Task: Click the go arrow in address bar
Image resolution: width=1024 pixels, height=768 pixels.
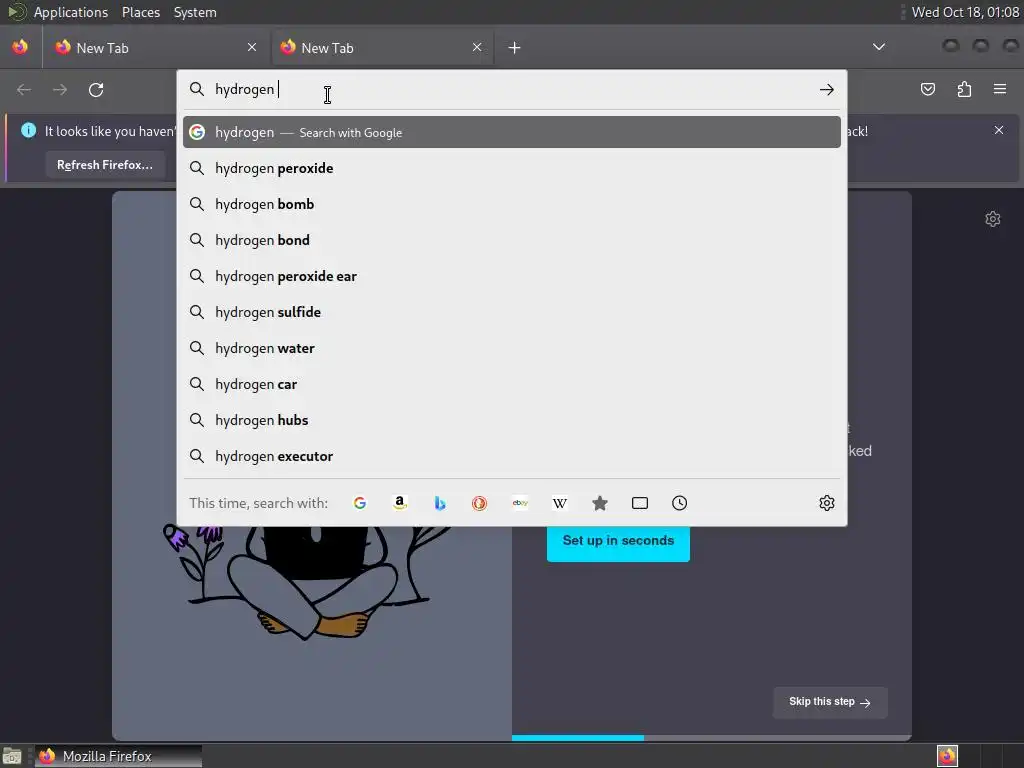Action: 827,89
